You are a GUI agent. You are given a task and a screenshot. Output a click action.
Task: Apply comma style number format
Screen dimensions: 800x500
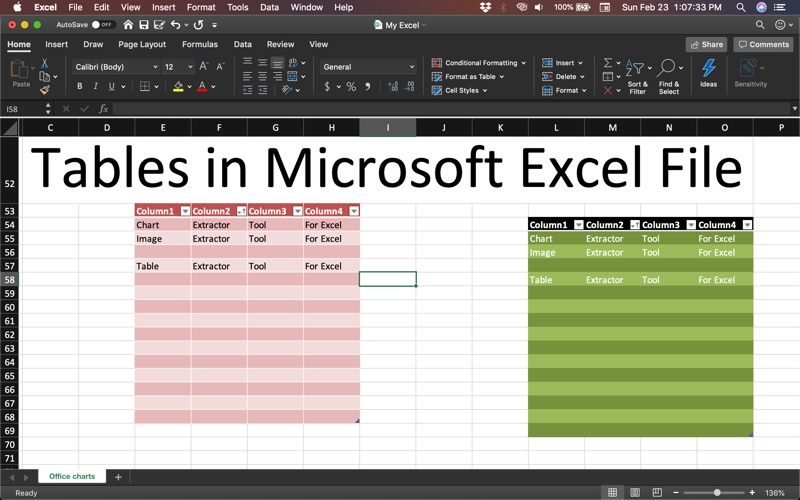point(367,87)
